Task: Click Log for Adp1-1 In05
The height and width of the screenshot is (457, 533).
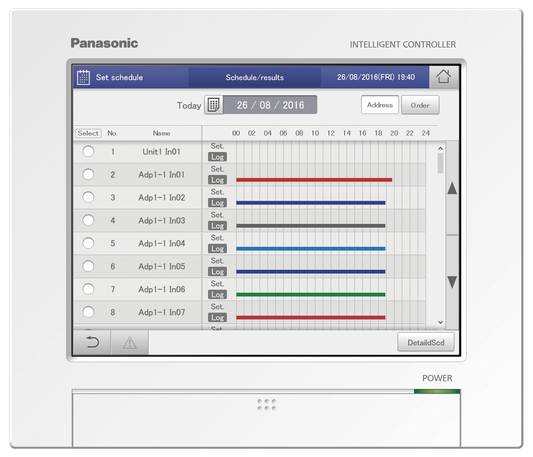Action: click(218, 272)
